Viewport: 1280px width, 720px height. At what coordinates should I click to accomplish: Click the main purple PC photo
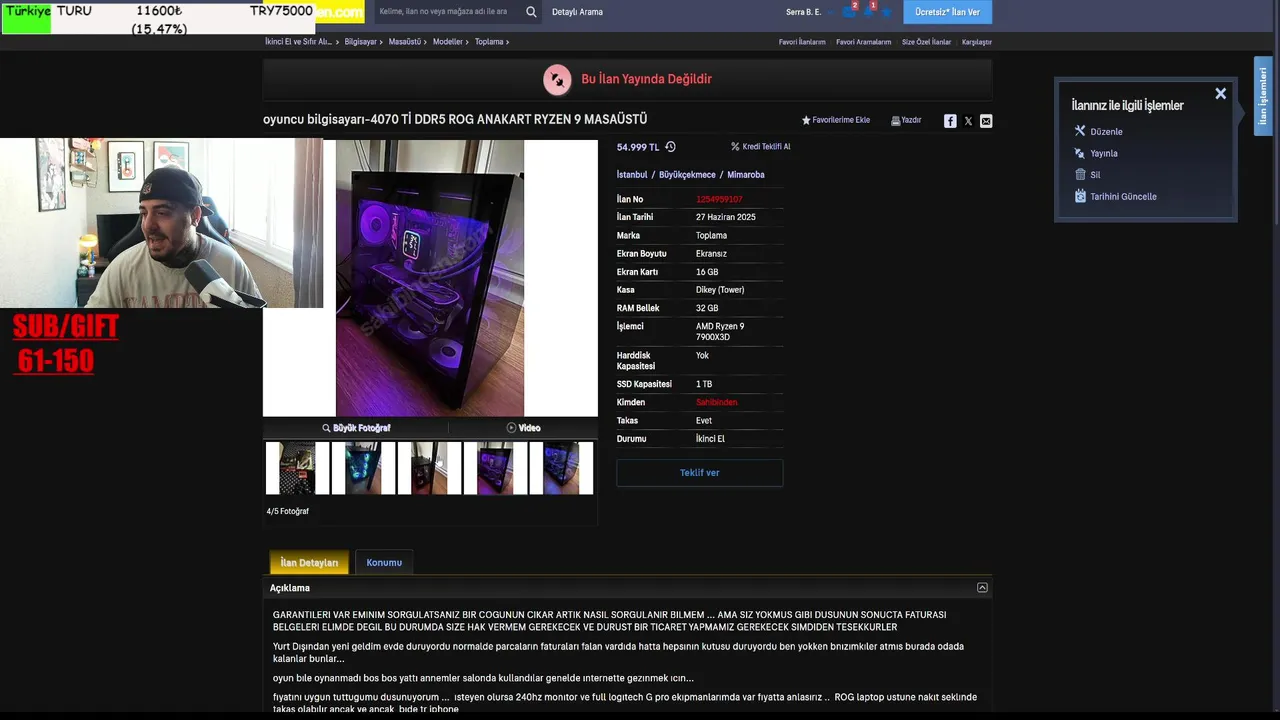pyautogui.click(x=430, y=278)
